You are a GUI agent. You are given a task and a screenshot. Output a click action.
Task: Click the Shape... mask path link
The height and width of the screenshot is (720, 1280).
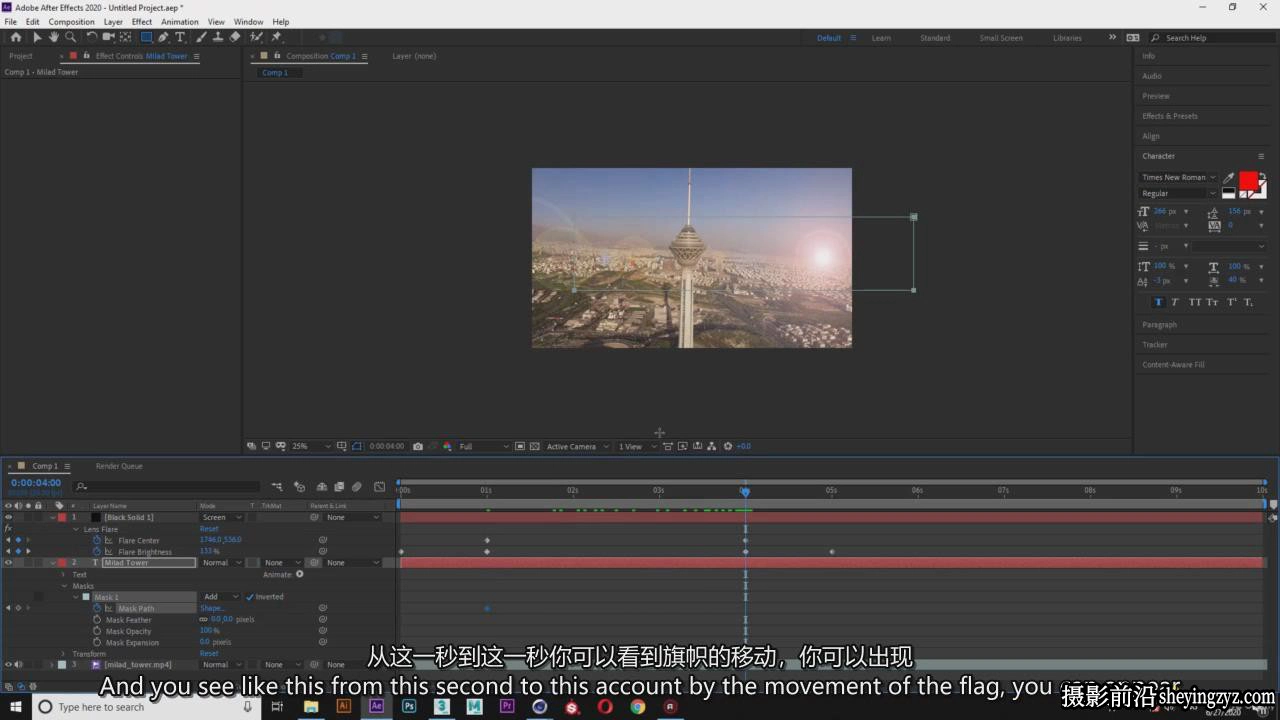(x=212, y=608)
